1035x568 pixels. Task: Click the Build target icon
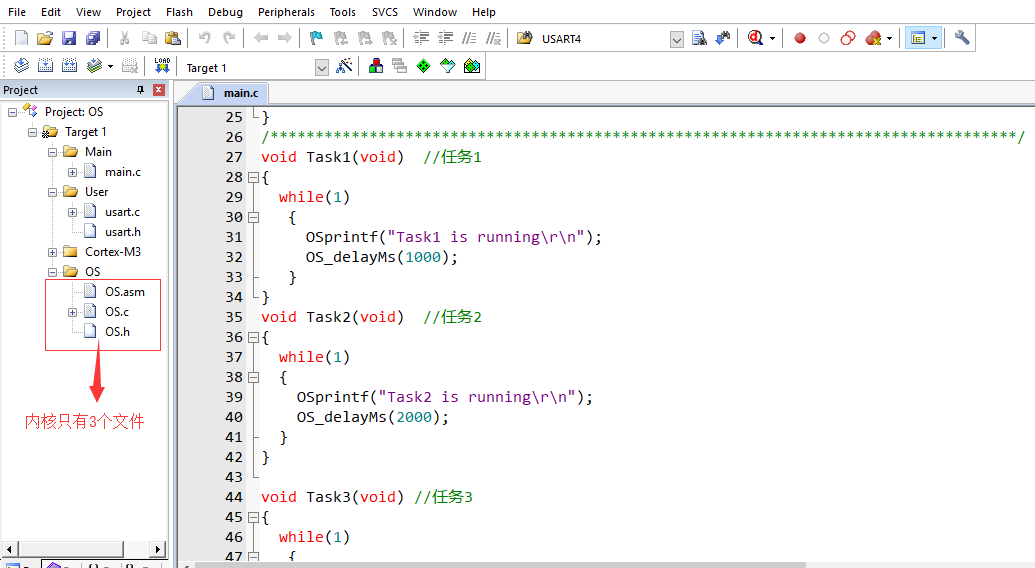click(x=45, y=66)
